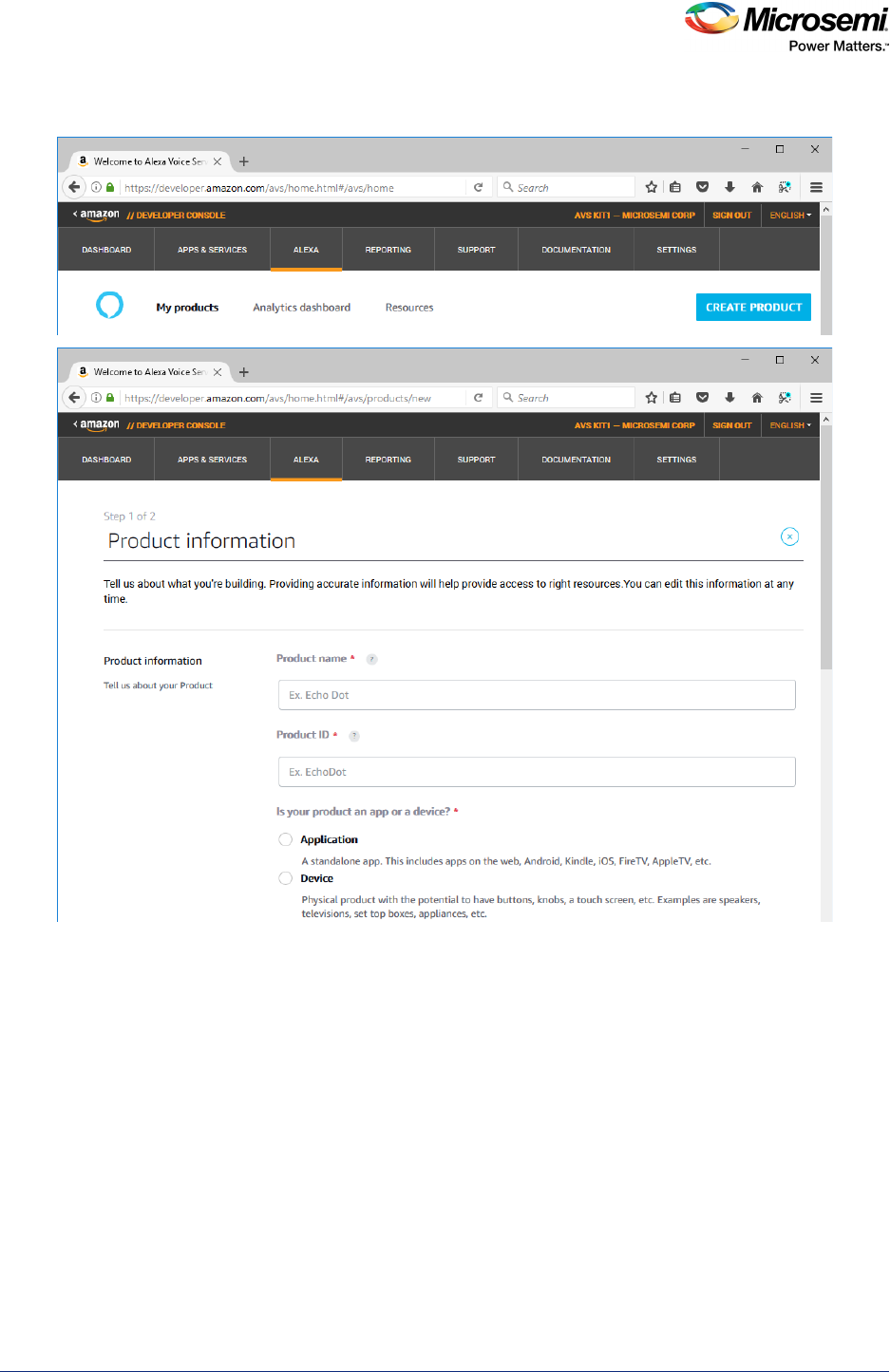Reload page in upper browser window
Image resolution: width=890 pixels, height=1372 pixels.
(479, 187)
